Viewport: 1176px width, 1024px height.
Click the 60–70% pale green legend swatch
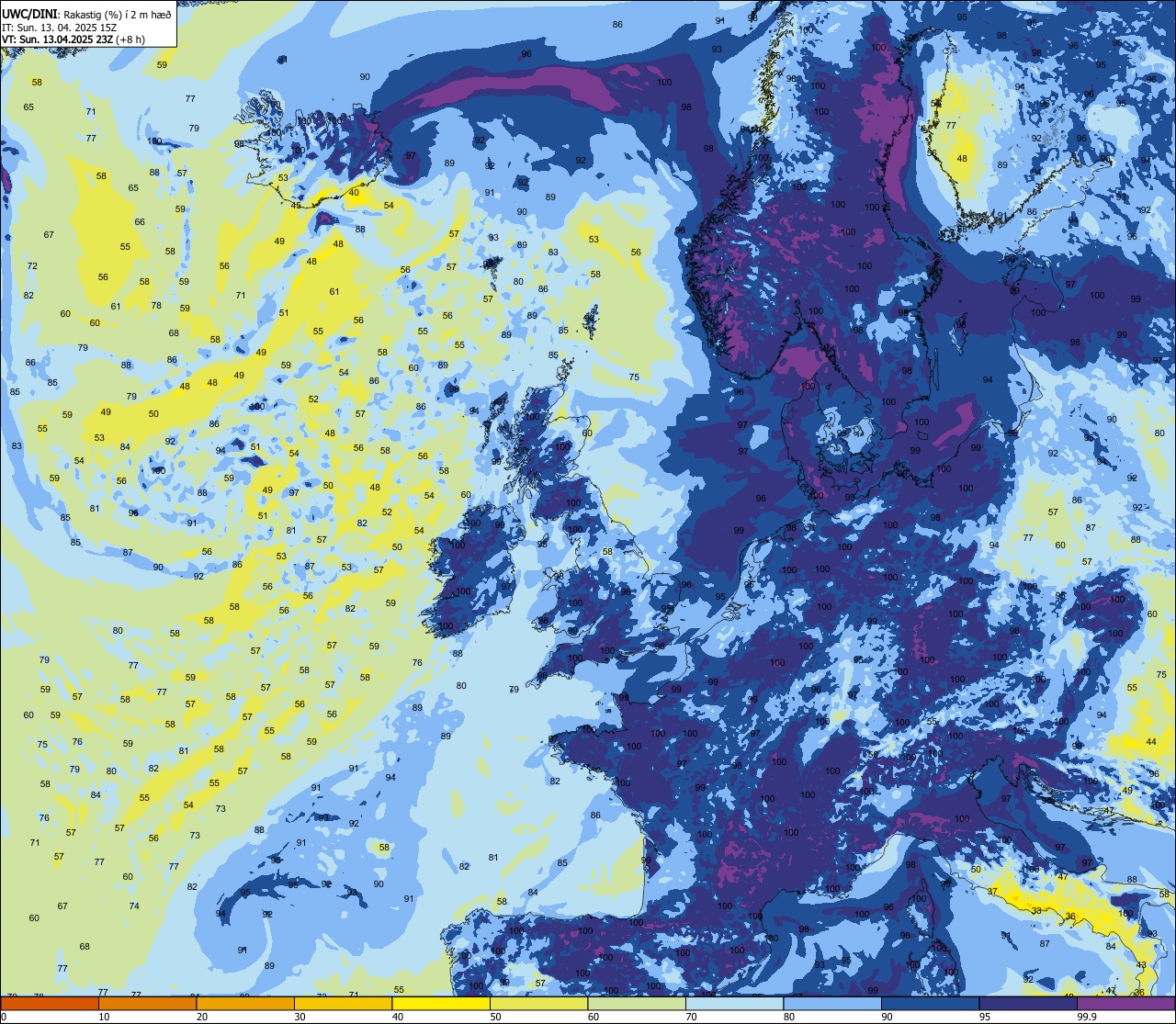point(637,1003)
